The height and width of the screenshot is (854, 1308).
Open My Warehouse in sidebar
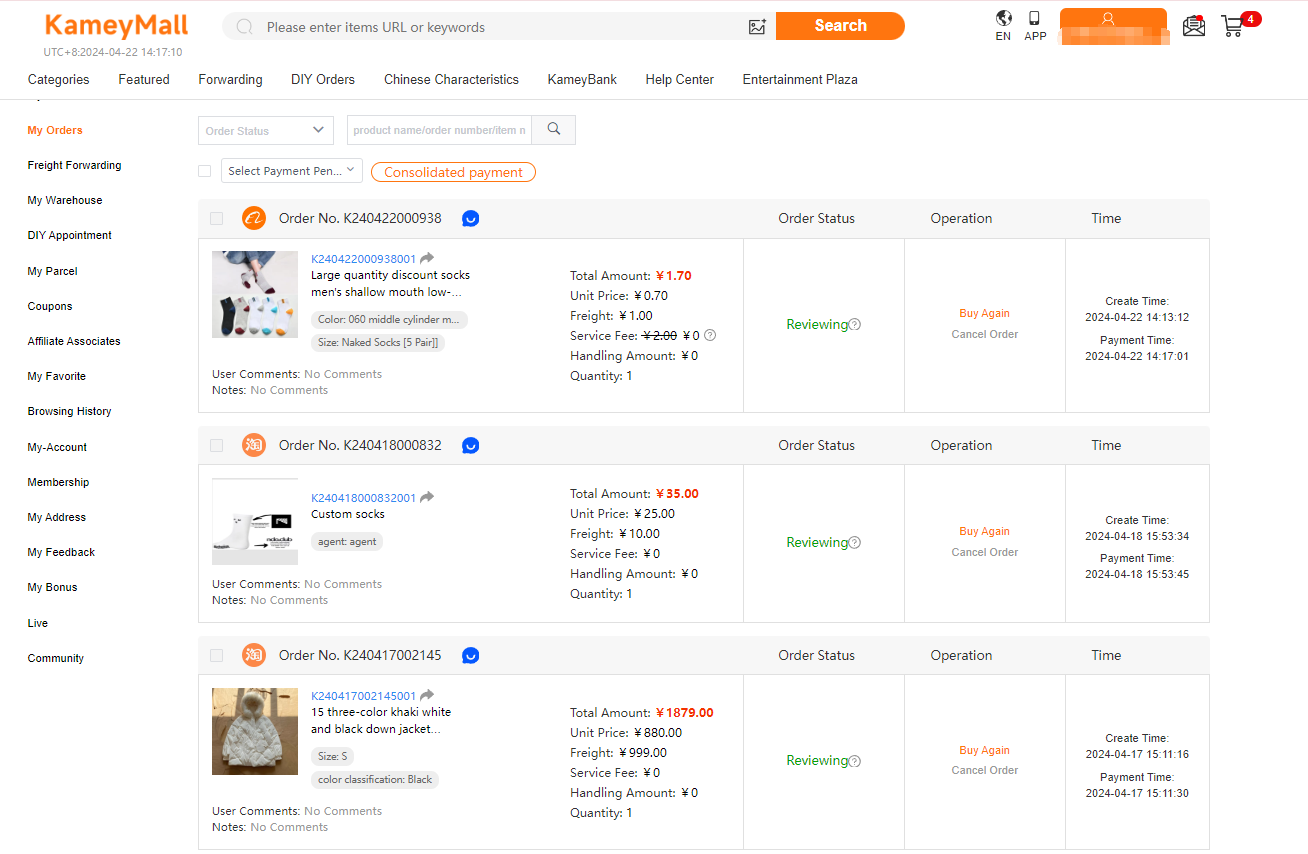coord(65,200)
